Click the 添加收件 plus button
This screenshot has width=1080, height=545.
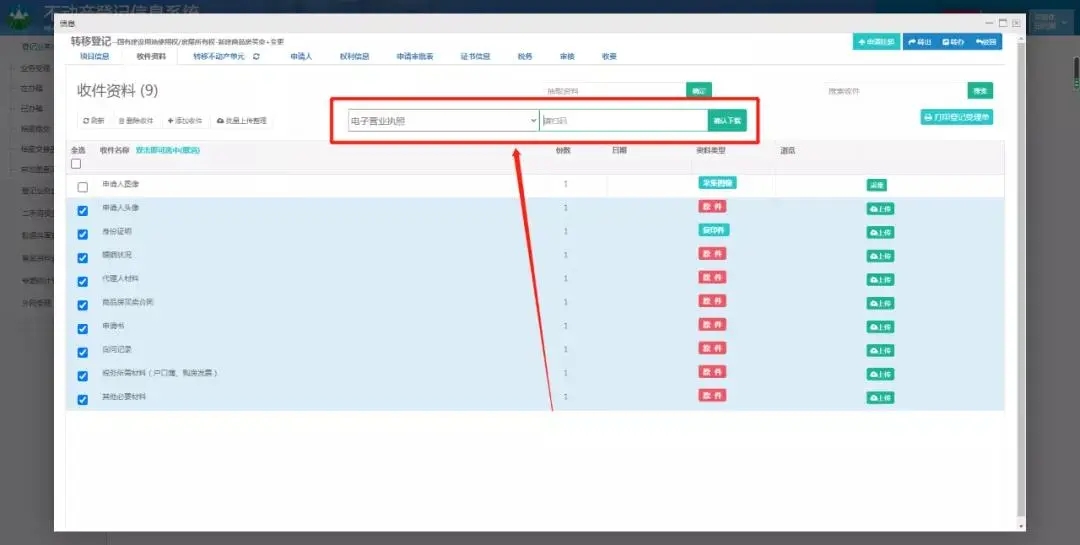coord(184,121)
